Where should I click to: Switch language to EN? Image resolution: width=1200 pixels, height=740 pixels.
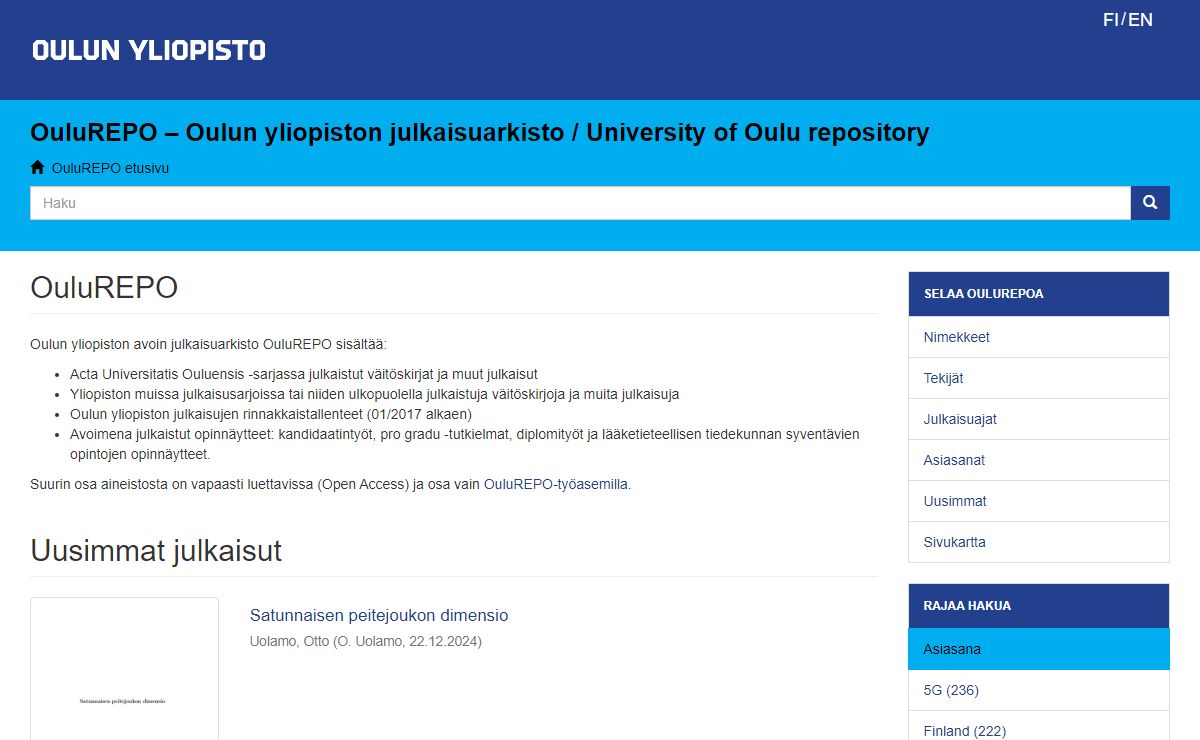tap(1141, 20)
